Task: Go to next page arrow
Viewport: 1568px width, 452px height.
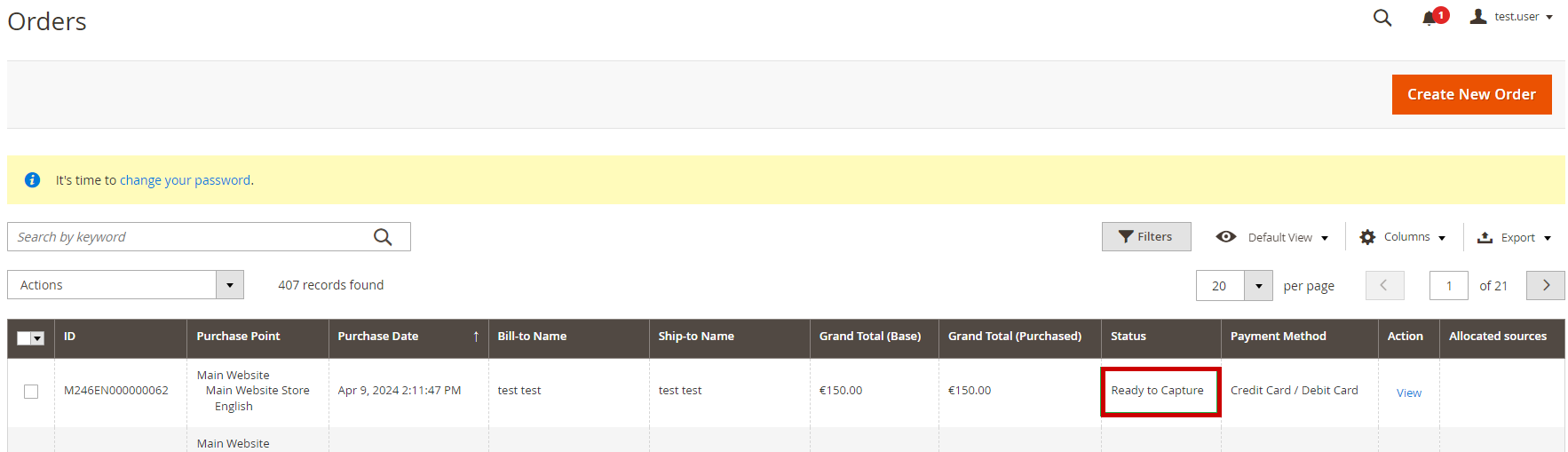Action: pos(1545,285)
